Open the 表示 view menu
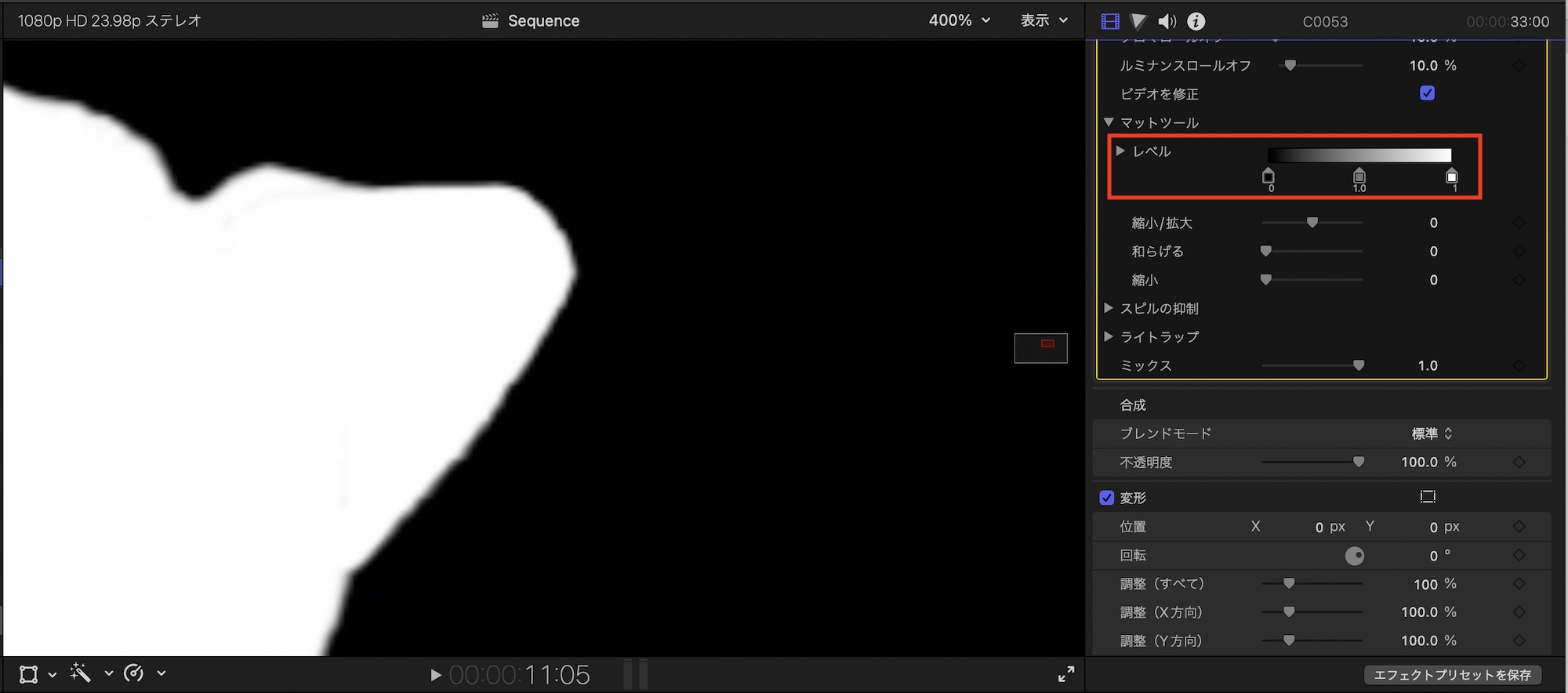The height and width of the screenshot is (693, 1568). pos(1044,20)
